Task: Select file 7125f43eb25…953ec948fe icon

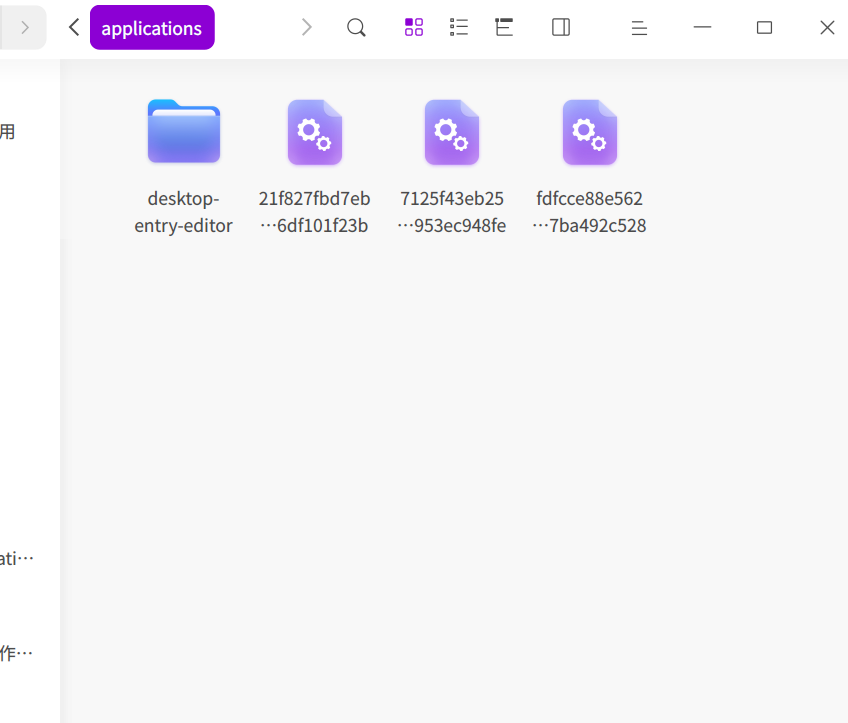Action: coord(452,132)
